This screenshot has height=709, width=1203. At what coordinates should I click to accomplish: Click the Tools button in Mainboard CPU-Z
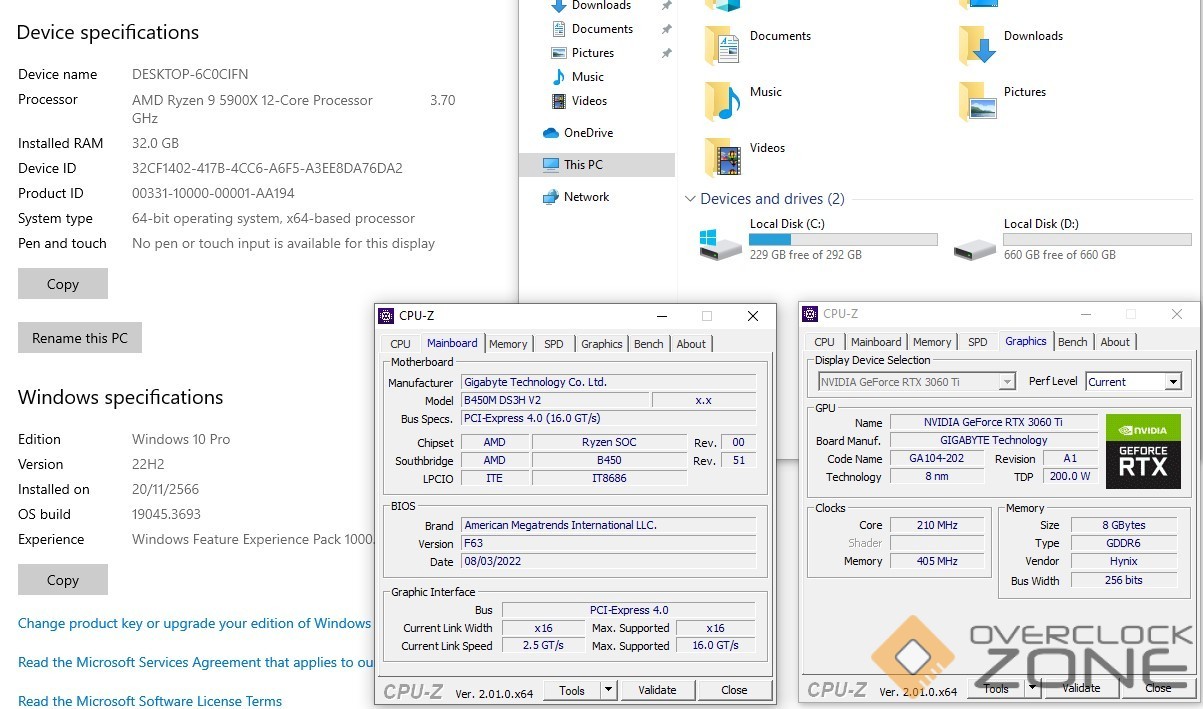tap(572, 690)
